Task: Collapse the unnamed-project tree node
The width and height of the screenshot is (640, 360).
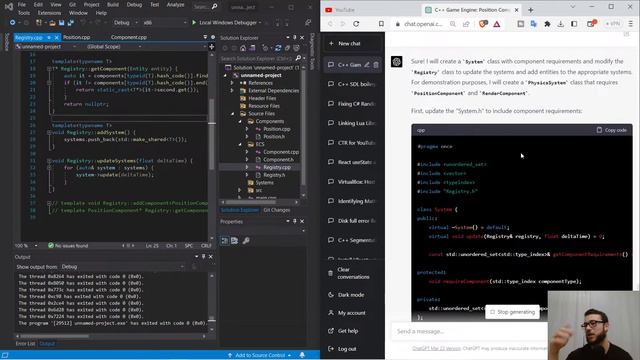Action: (x=225, y=76)
